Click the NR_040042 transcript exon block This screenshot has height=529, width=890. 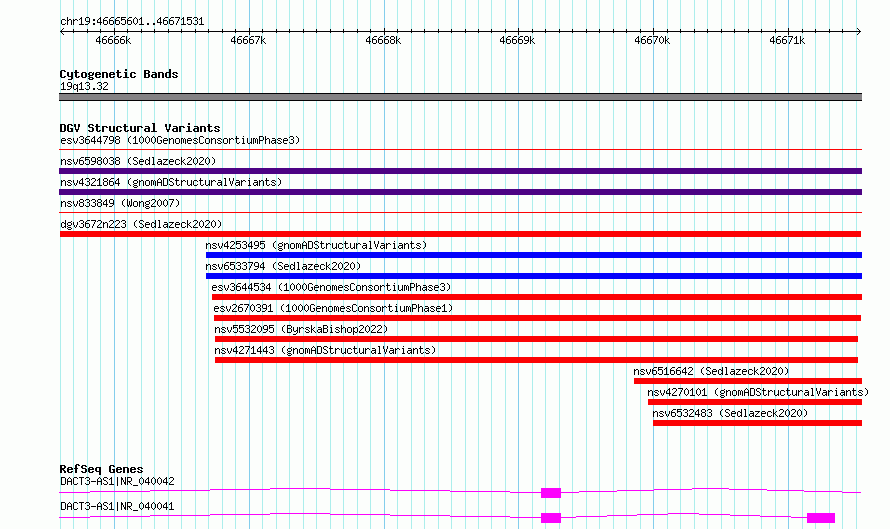click(x=551, y=493)
